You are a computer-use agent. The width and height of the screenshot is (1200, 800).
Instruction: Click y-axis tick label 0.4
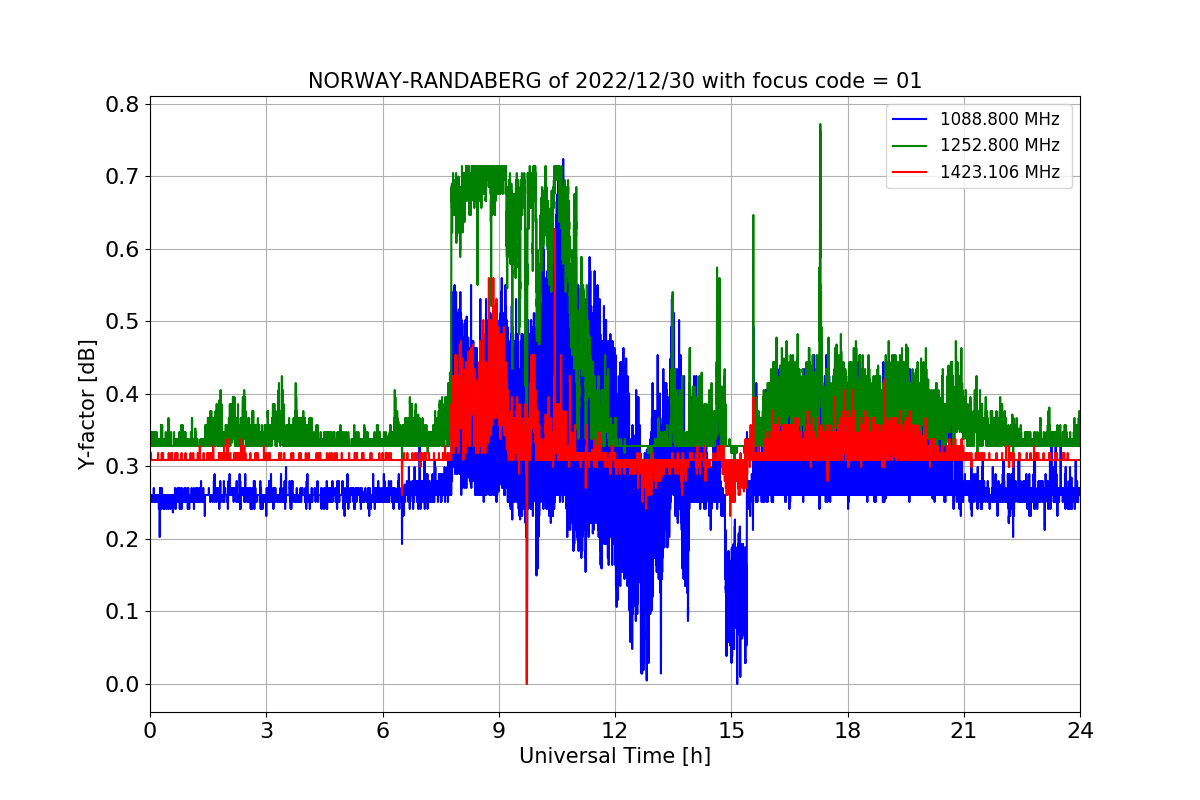click(122, 395)
